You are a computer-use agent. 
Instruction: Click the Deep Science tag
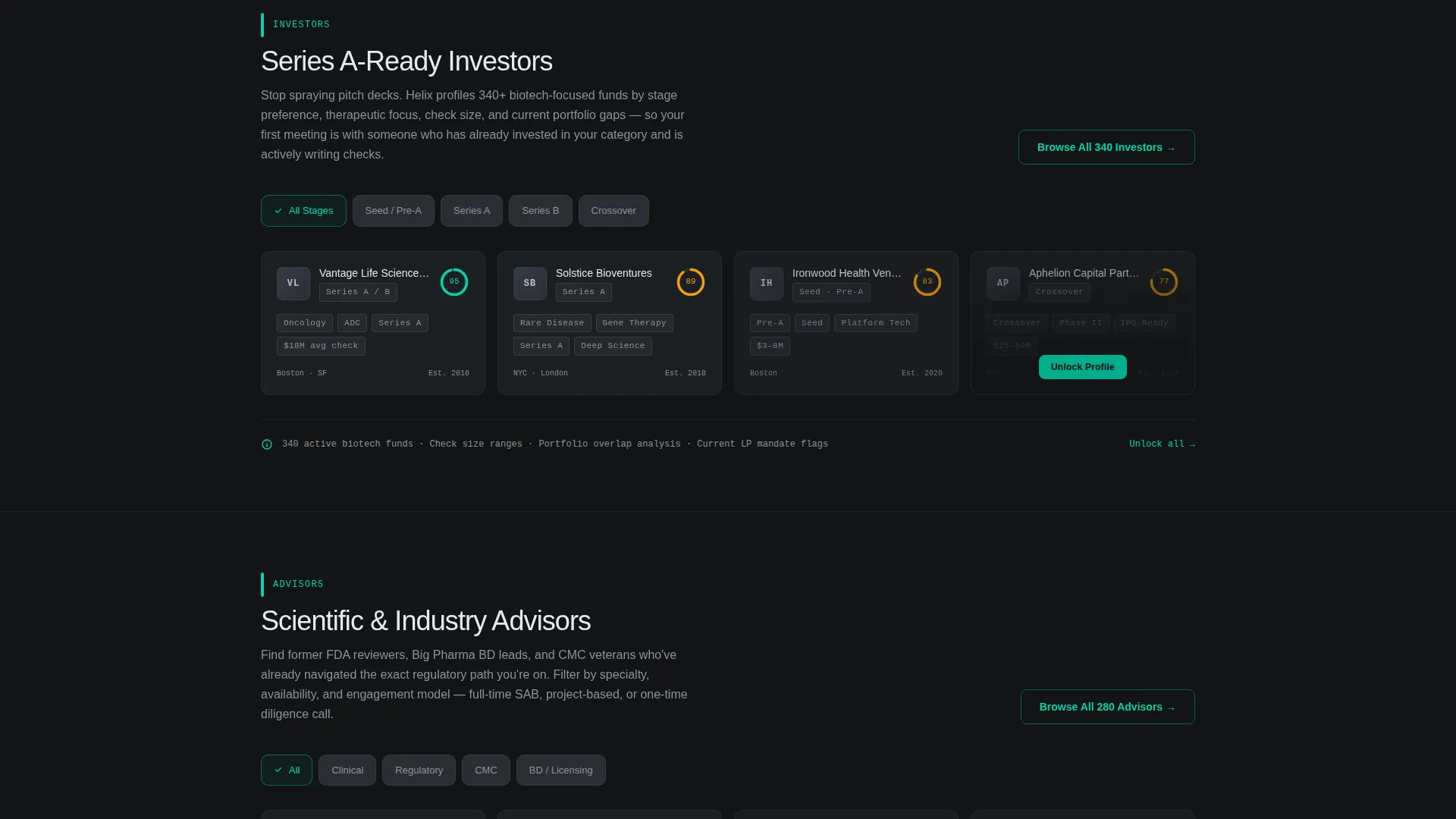[613, 346]
